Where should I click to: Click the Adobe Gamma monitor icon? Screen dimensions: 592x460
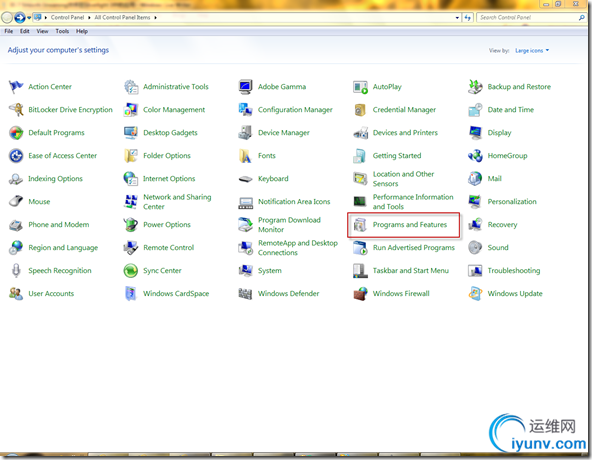245,87
